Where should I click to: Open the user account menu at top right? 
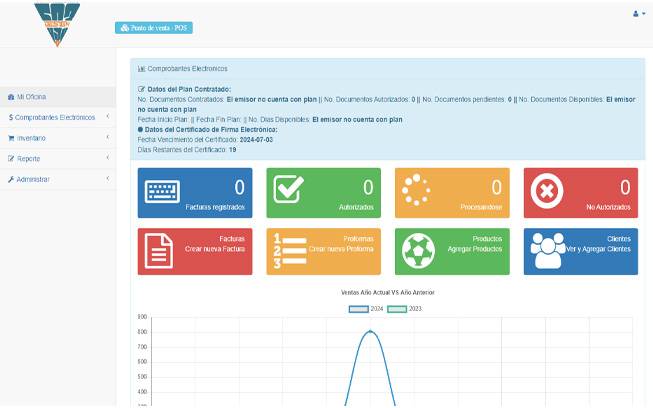(638, 14)
